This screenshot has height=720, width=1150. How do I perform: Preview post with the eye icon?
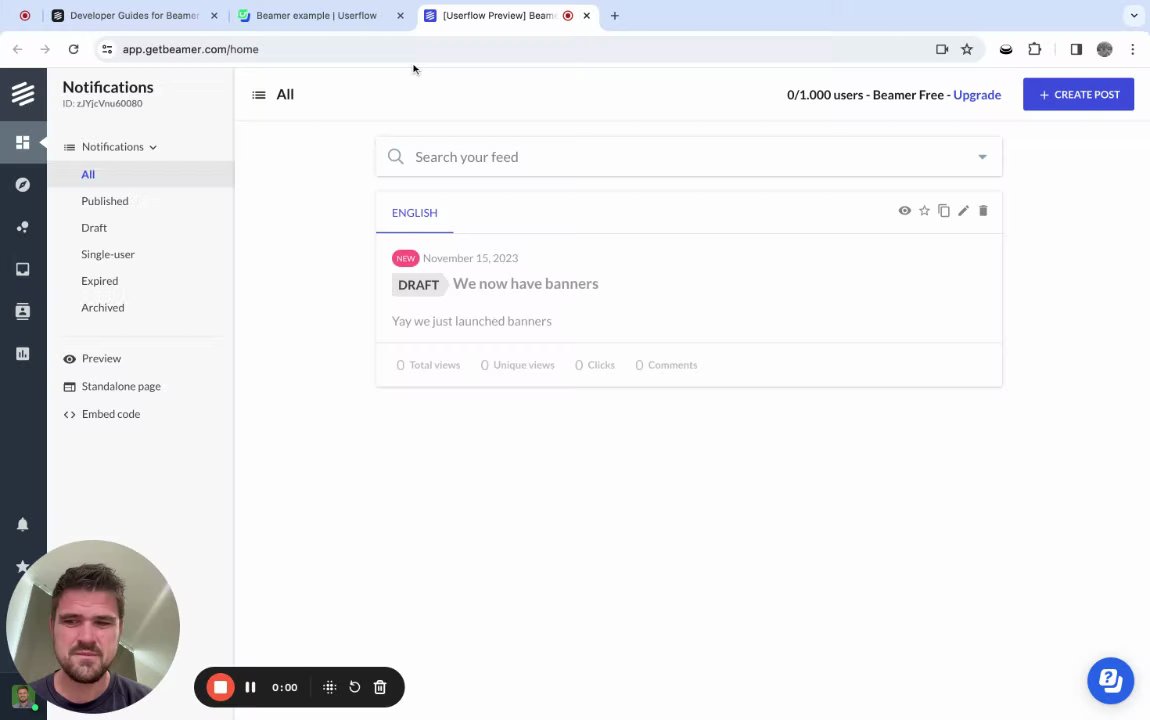tap(904, 210)
